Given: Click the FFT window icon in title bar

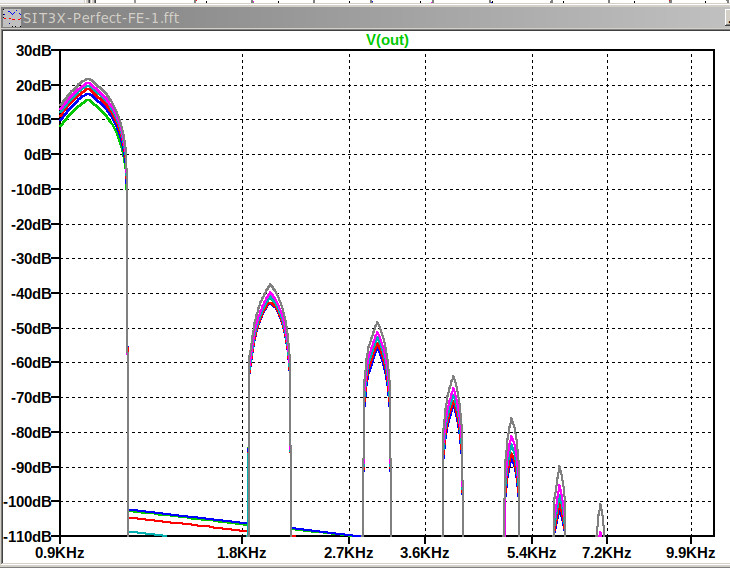Looking at the screenshot, I should click(x=12, y=18).
